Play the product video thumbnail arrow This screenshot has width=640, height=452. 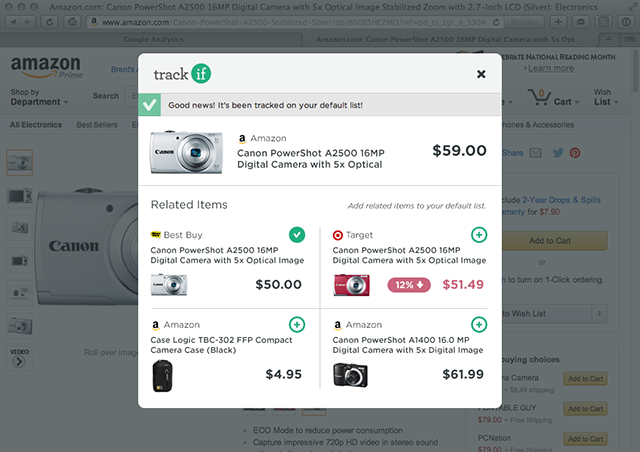click(19, 361)
